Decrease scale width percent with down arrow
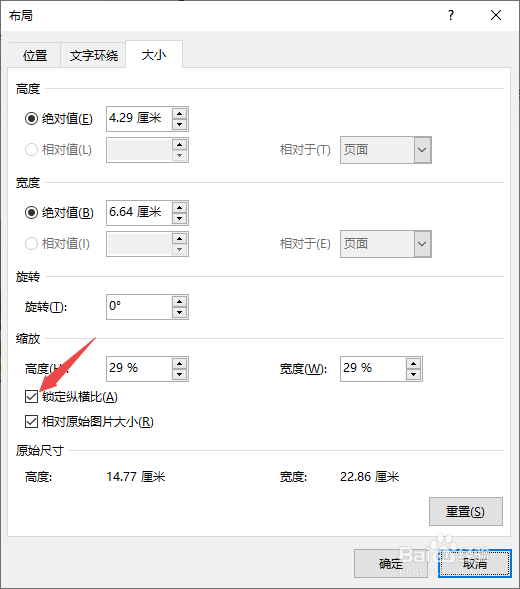Image resolution: width=520 pixels, height=589 pixels. tap(413, 374)
